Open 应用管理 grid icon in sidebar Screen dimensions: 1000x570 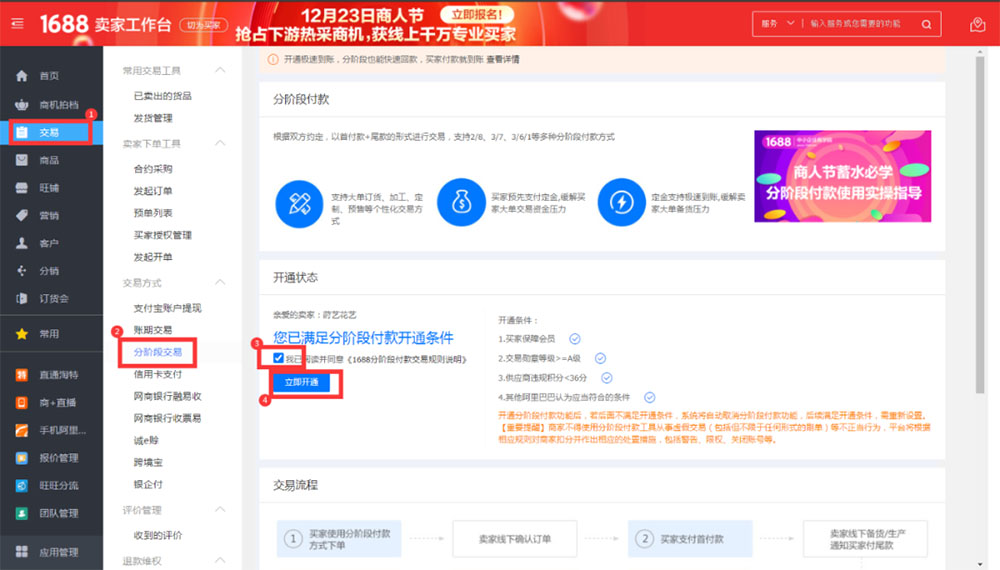click(x=22, y=552)
